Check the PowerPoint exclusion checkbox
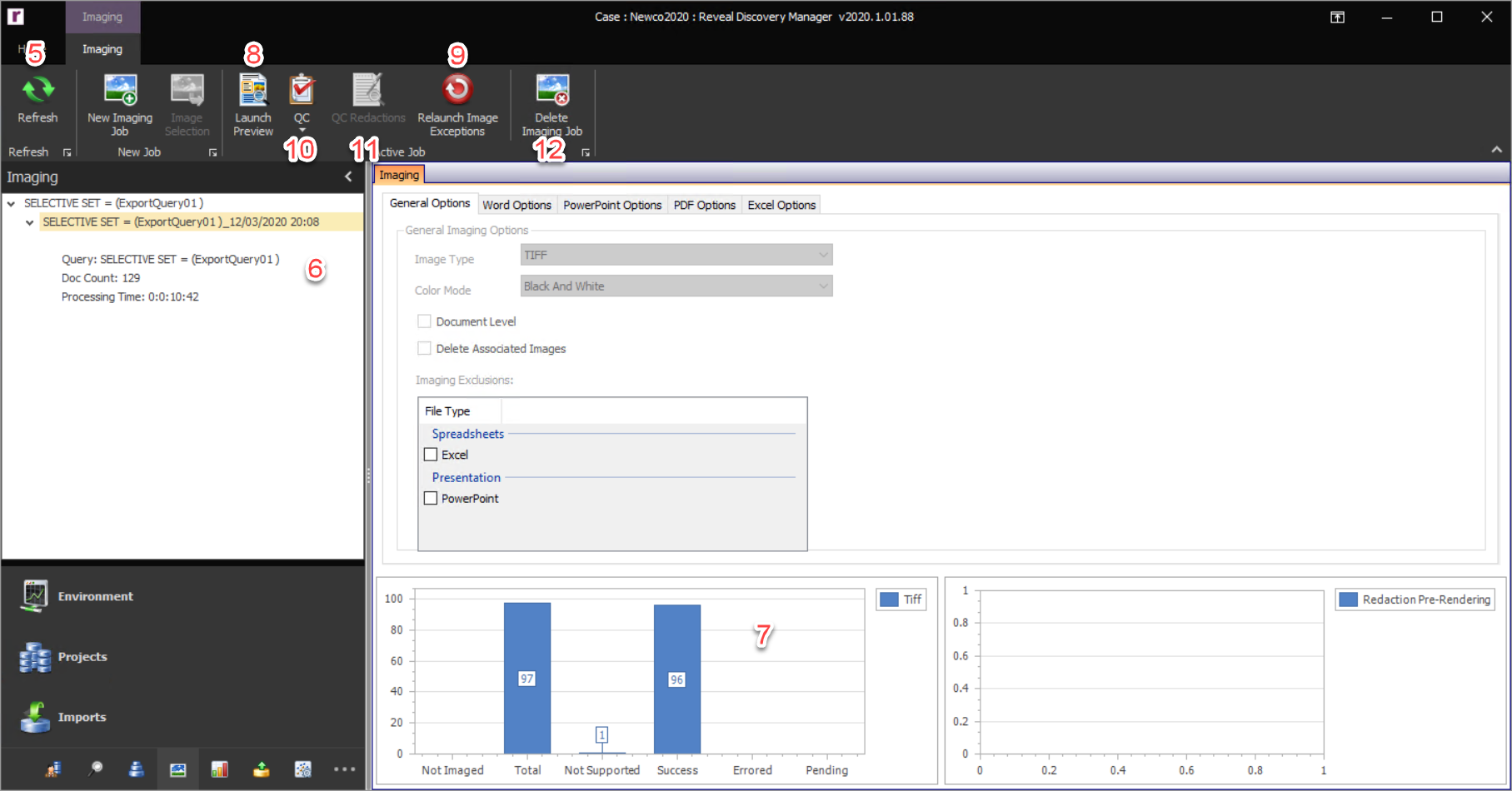This screenshot has height=791, width=1512. (x=431, y=498)
